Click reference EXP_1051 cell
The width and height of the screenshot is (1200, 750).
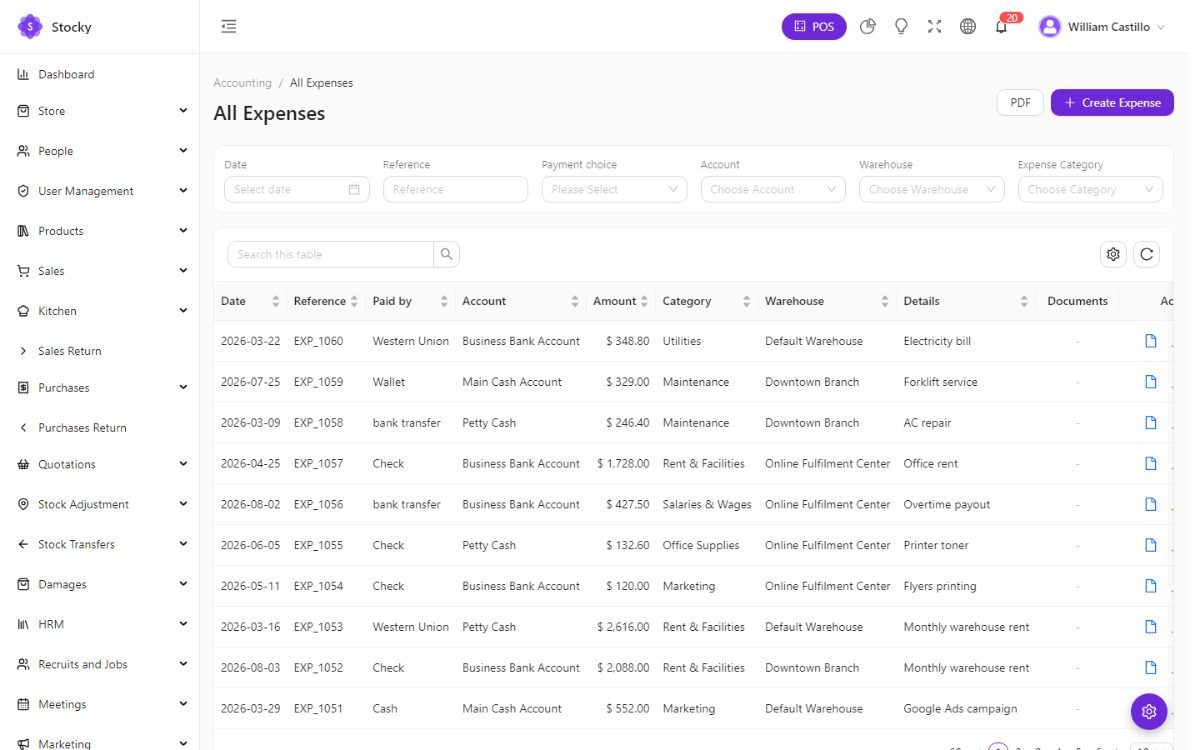(x=318, y=708)
